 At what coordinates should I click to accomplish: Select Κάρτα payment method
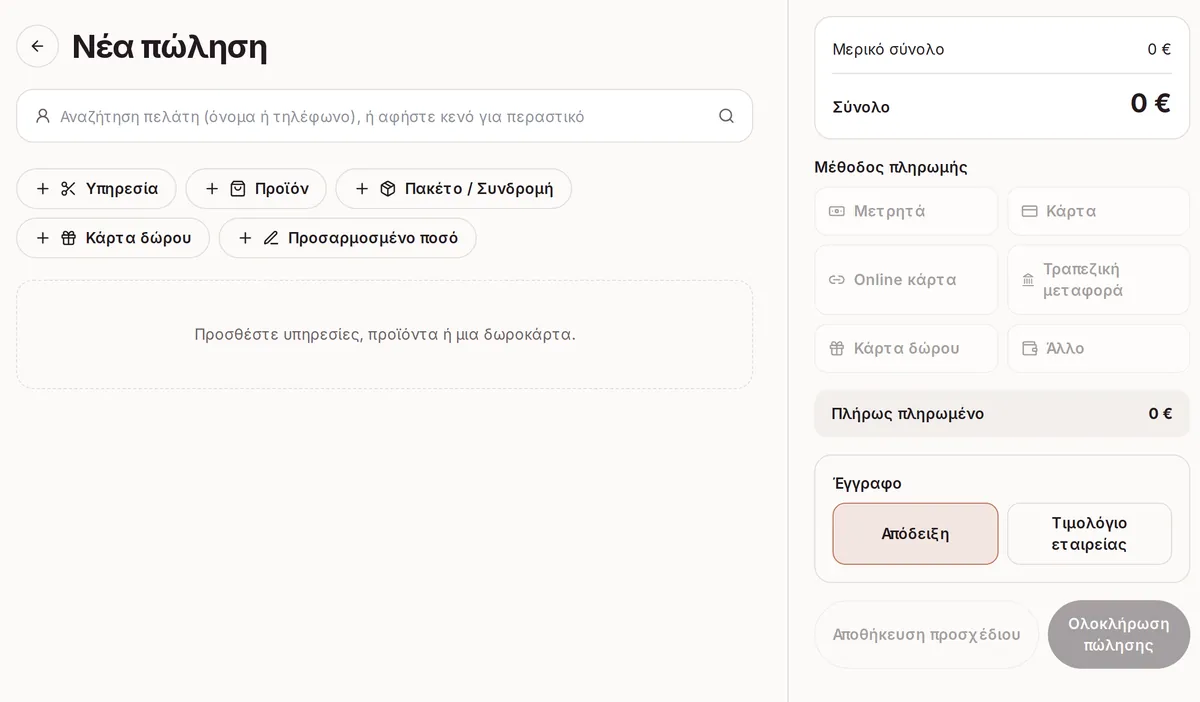[x=1098, y=211]
